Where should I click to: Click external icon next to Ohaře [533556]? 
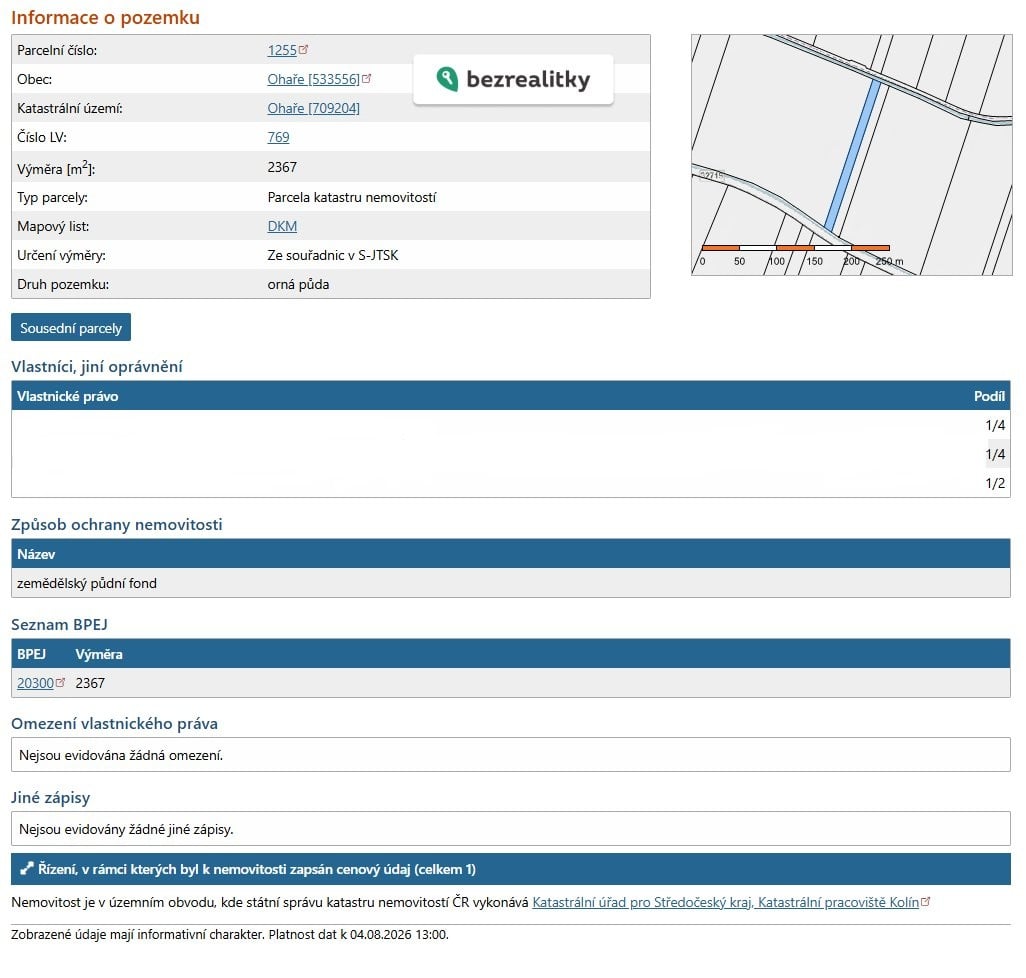click(366, 78)
